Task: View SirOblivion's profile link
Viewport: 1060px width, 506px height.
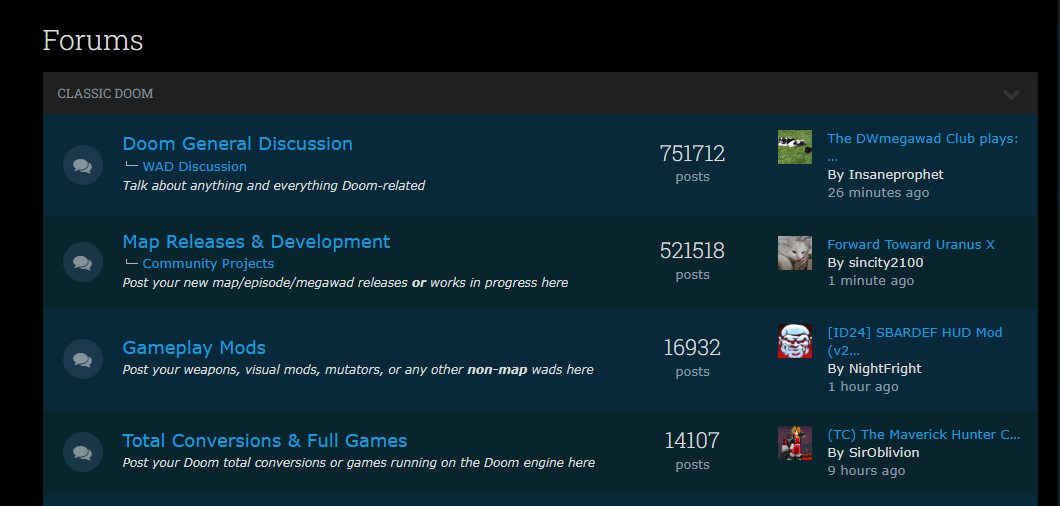Action: click(x=884, y=453)
